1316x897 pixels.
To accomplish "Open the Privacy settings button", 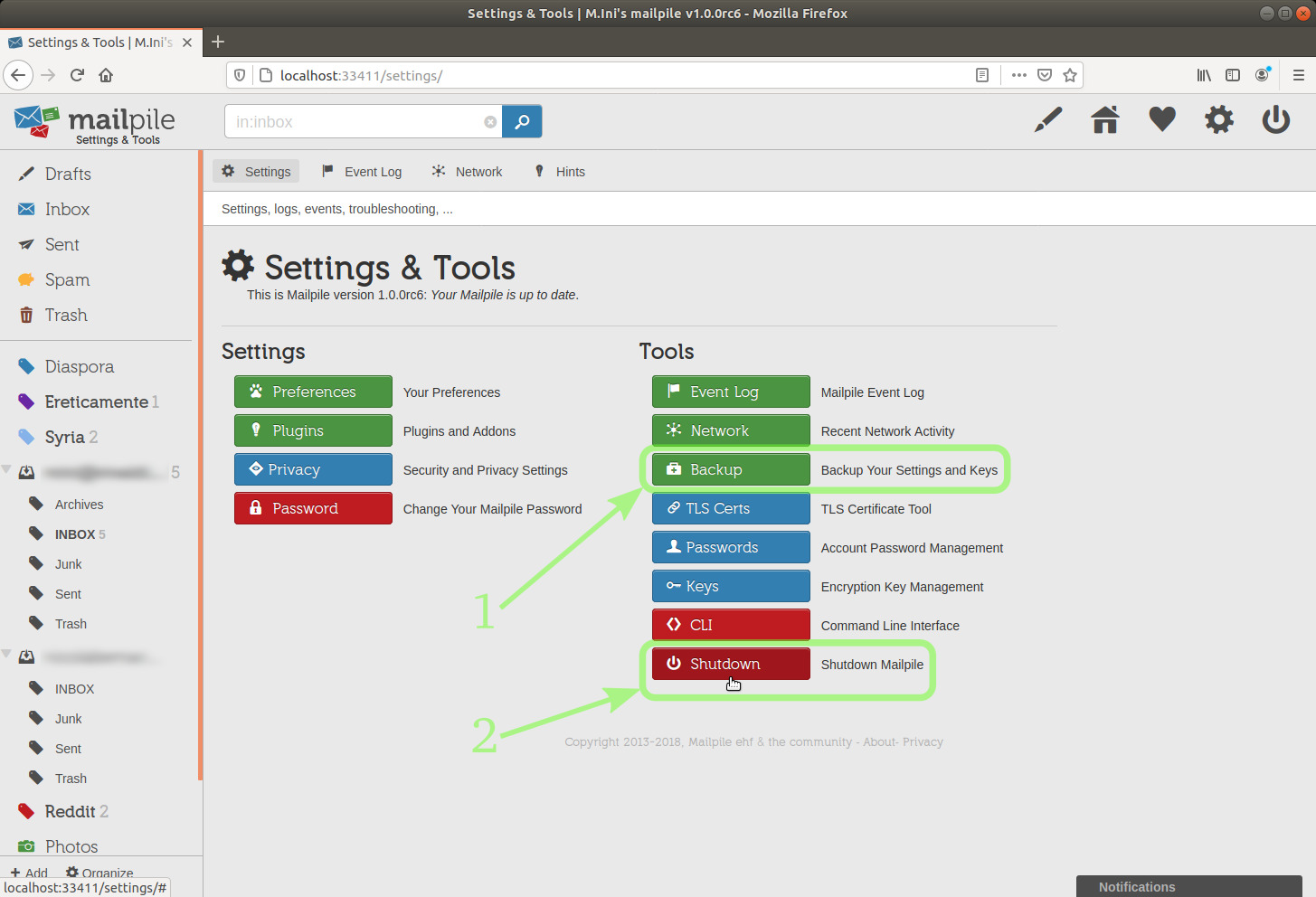I will point(313,469).
